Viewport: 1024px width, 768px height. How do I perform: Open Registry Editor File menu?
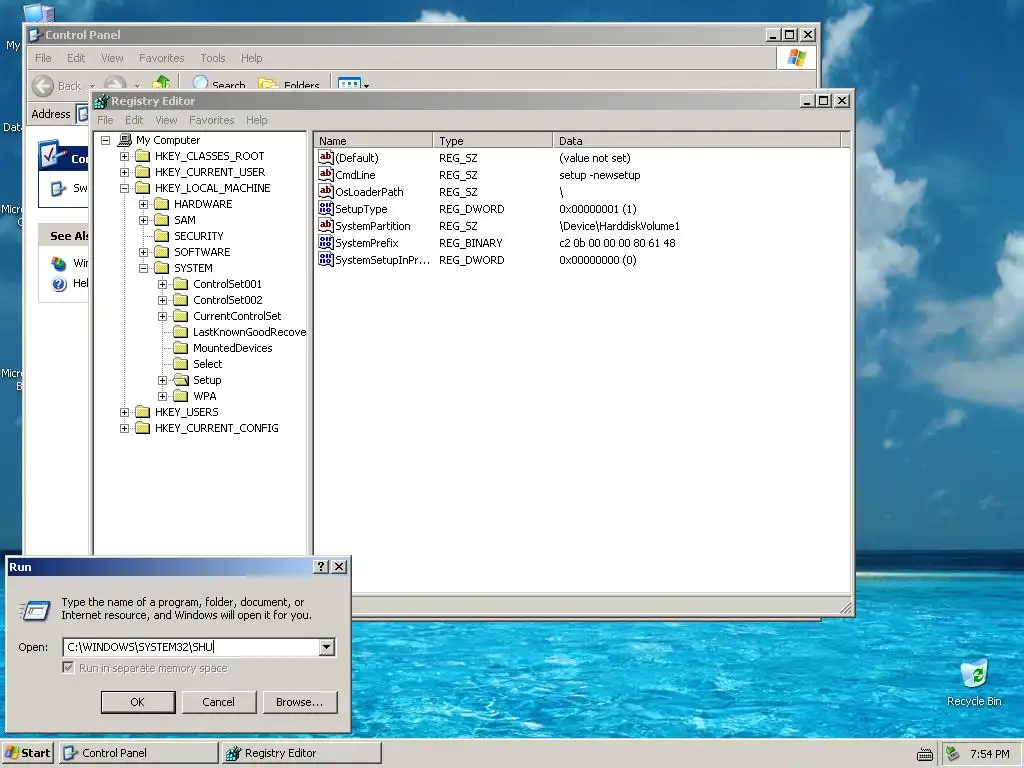(105, 120)
